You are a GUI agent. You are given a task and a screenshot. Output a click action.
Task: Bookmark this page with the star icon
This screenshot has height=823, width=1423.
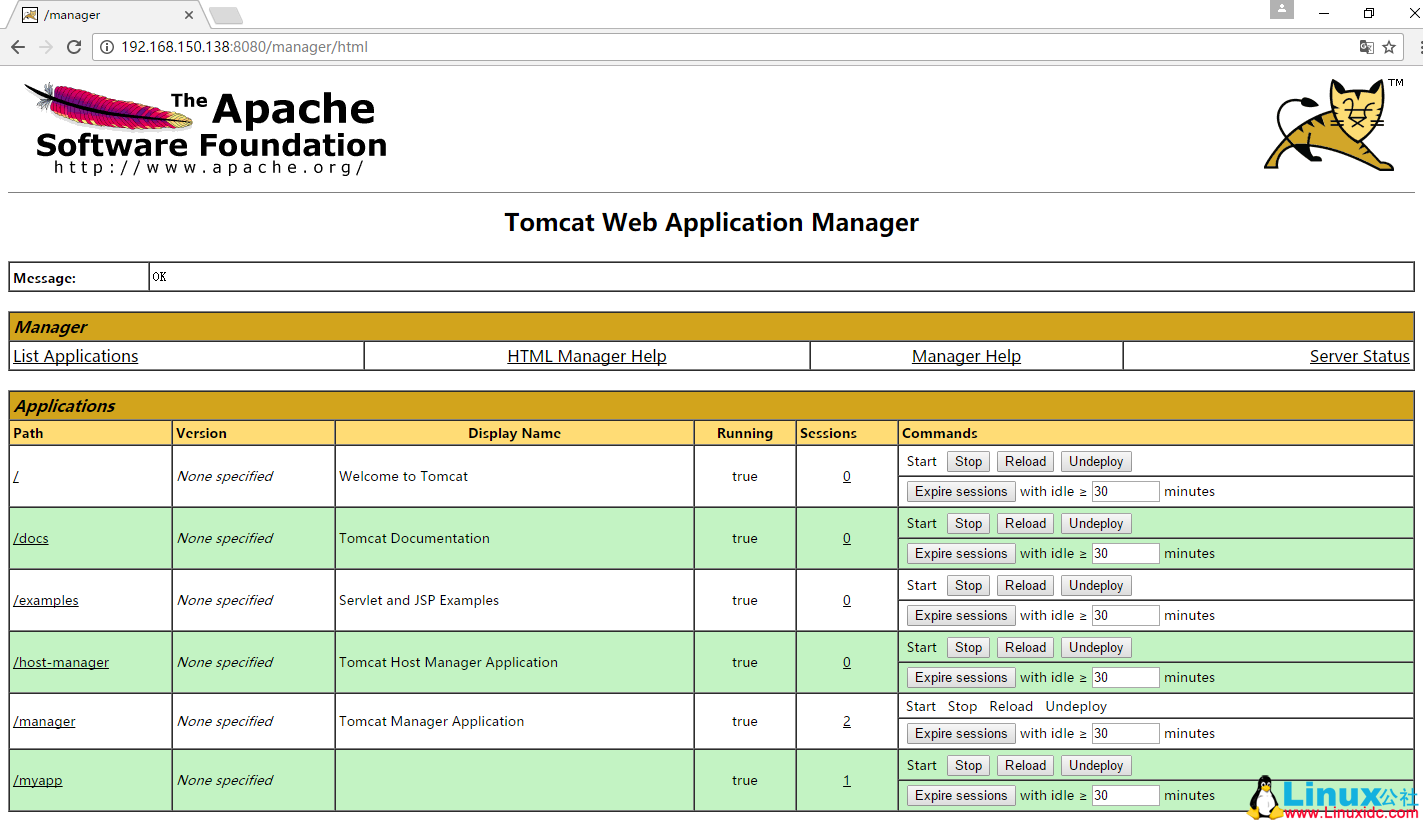(x=1389, y=47)
